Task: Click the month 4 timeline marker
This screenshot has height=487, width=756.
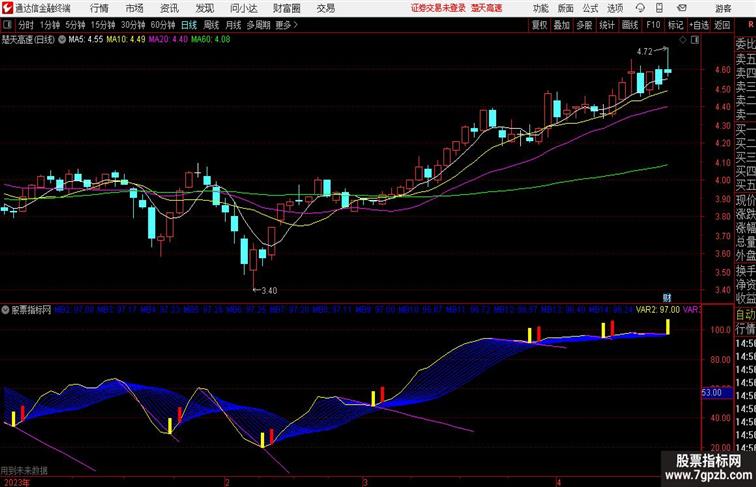Action: coord(559,482)
